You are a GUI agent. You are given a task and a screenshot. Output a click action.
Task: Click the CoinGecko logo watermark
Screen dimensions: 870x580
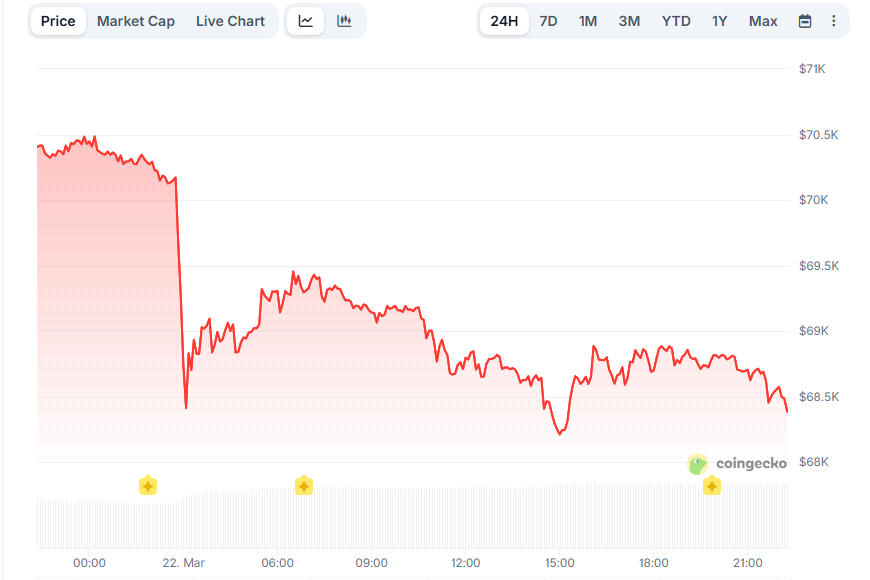pyautogui.click(x=738, y=464)
